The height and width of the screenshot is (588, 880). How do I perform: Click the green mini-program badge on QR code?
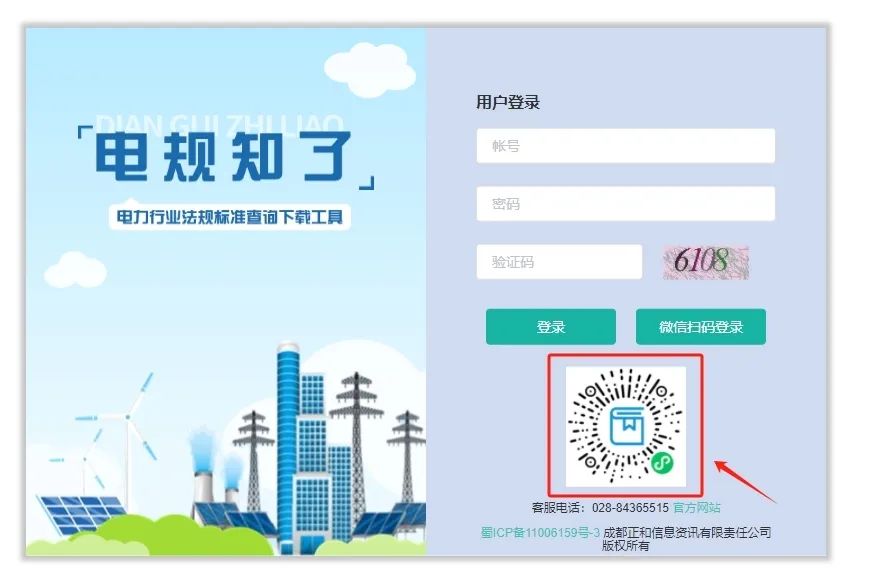click(662, 463)
